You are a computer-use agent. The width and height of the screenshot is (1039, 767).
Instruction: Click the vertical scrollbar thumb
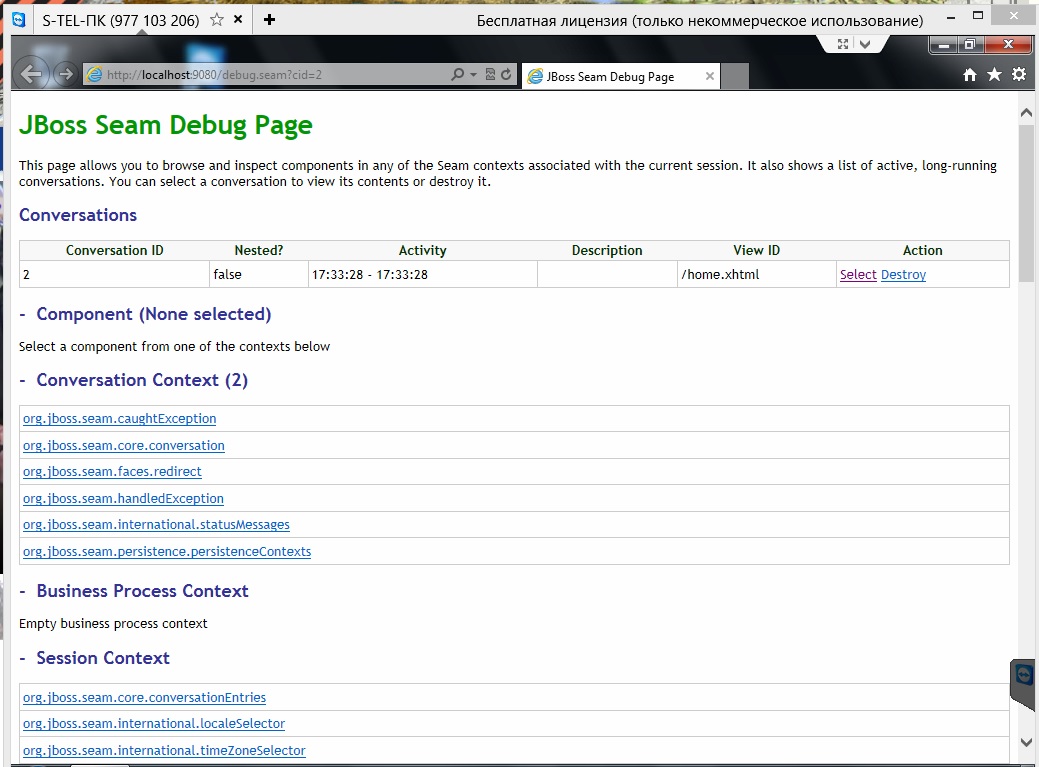pos(1026,202)
